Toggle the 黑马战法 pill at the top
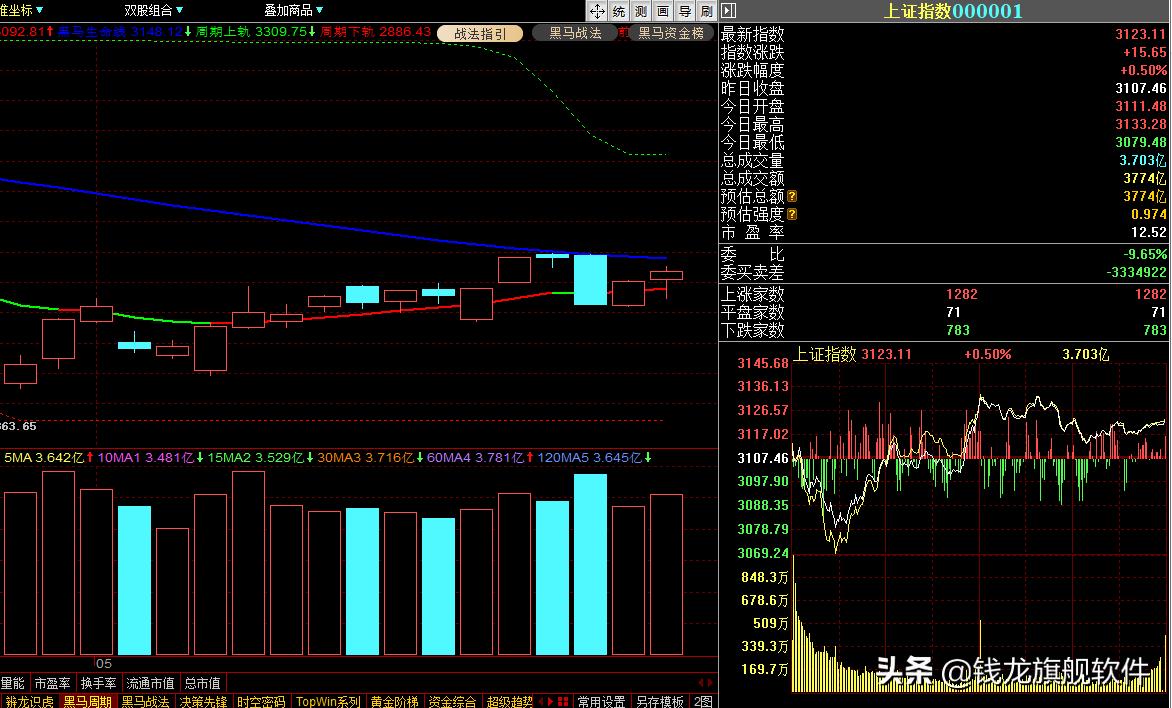 pos(575,33)
